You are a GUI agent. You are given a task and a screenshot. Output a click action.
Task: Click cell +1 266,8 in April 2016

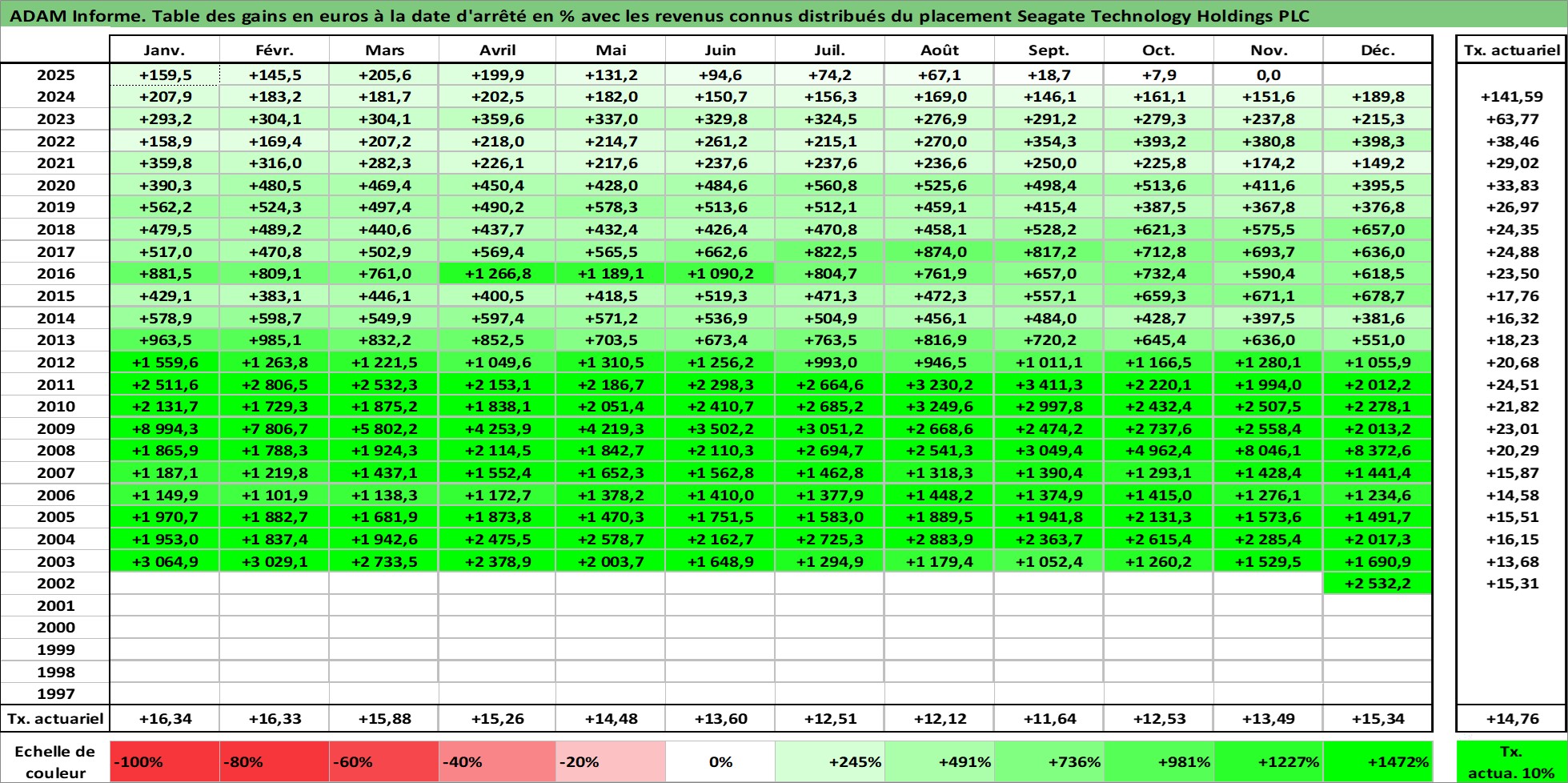coord(497,274)
